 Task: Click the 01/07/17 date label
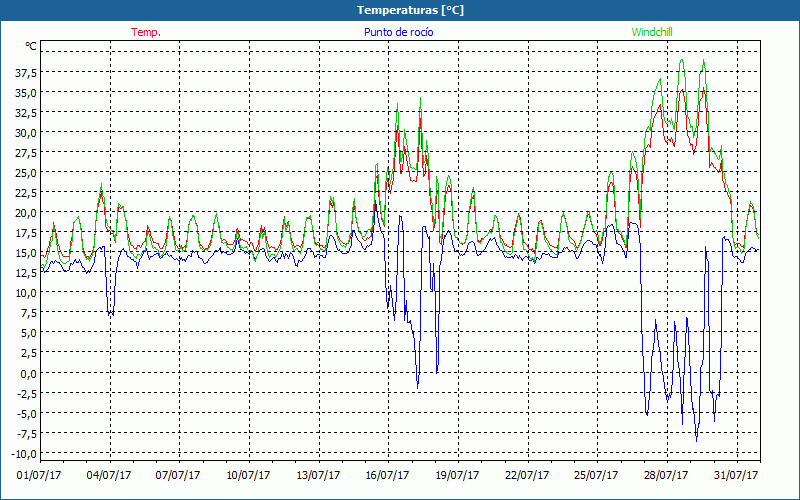click(39, 475)
